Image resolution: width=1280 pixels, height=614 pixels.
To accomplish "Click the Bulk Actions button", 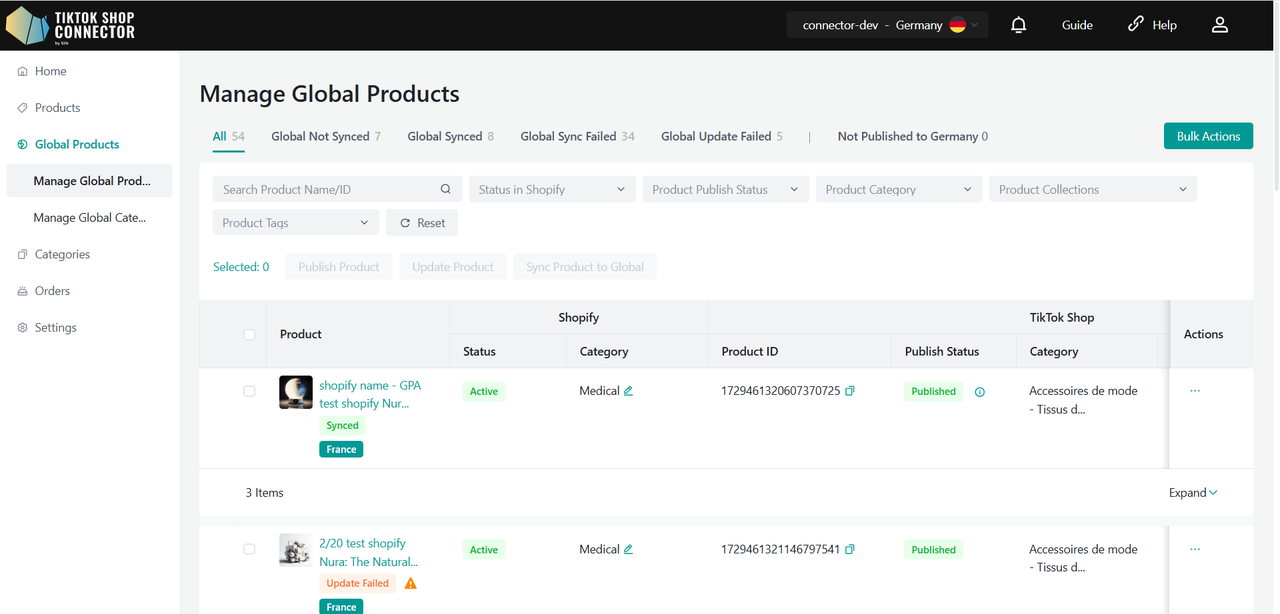I will [x=1208, y=136].
